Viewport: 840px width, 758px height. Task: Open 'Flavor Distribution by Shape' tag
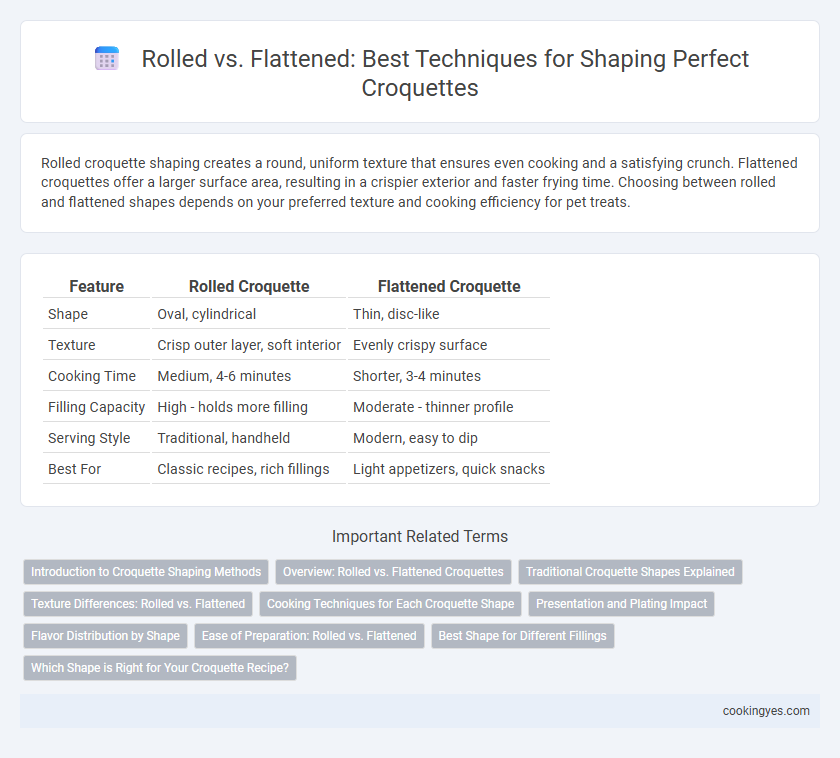106,636
